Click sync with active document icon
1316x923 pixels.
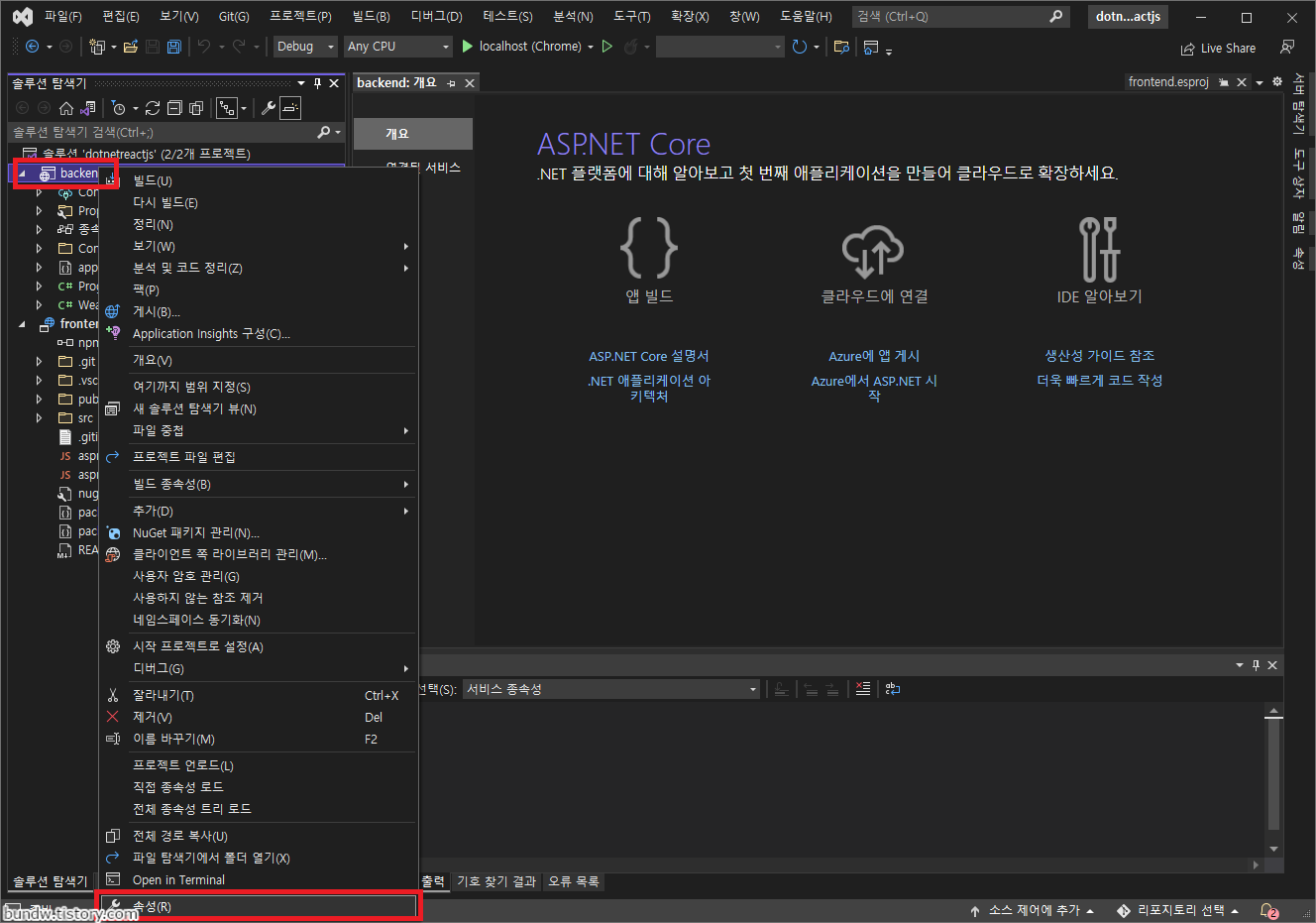pyautogui.click(x=153, y=108)
